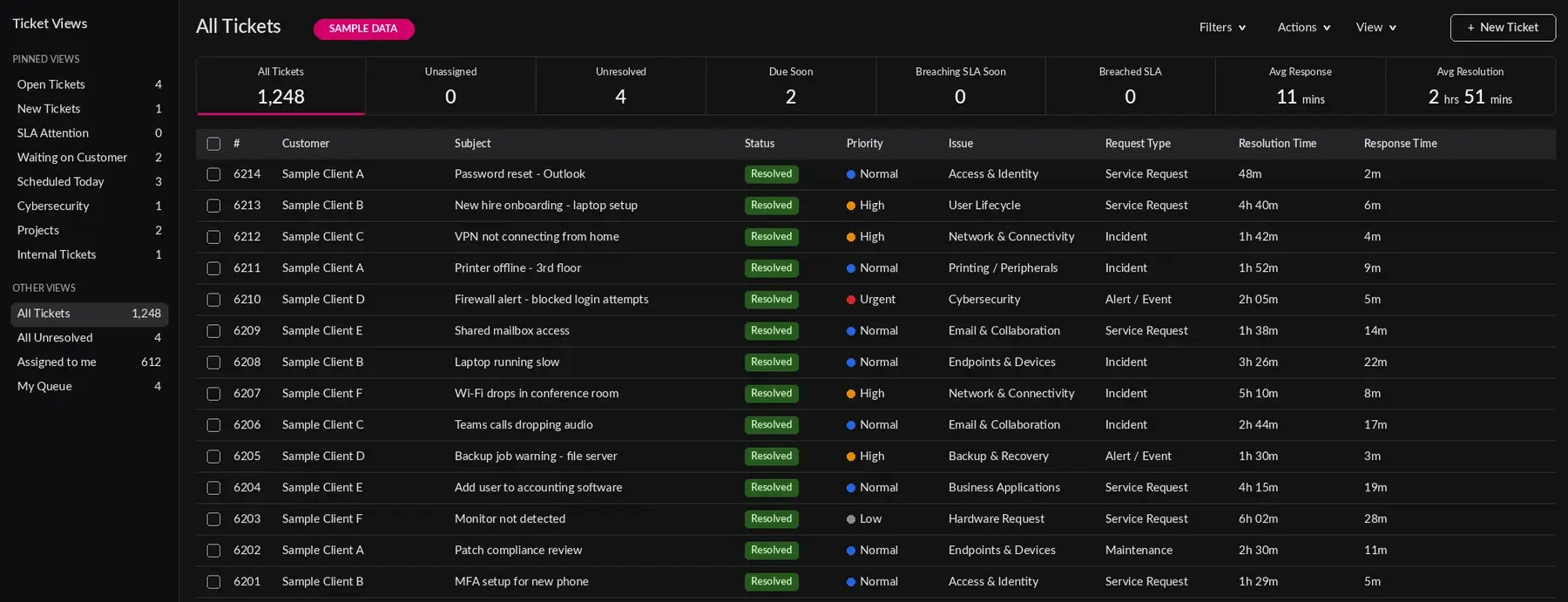Open the Breaching SLA Soon tab
Screen dimensions: 1568x602
click(x=960, y=86)
